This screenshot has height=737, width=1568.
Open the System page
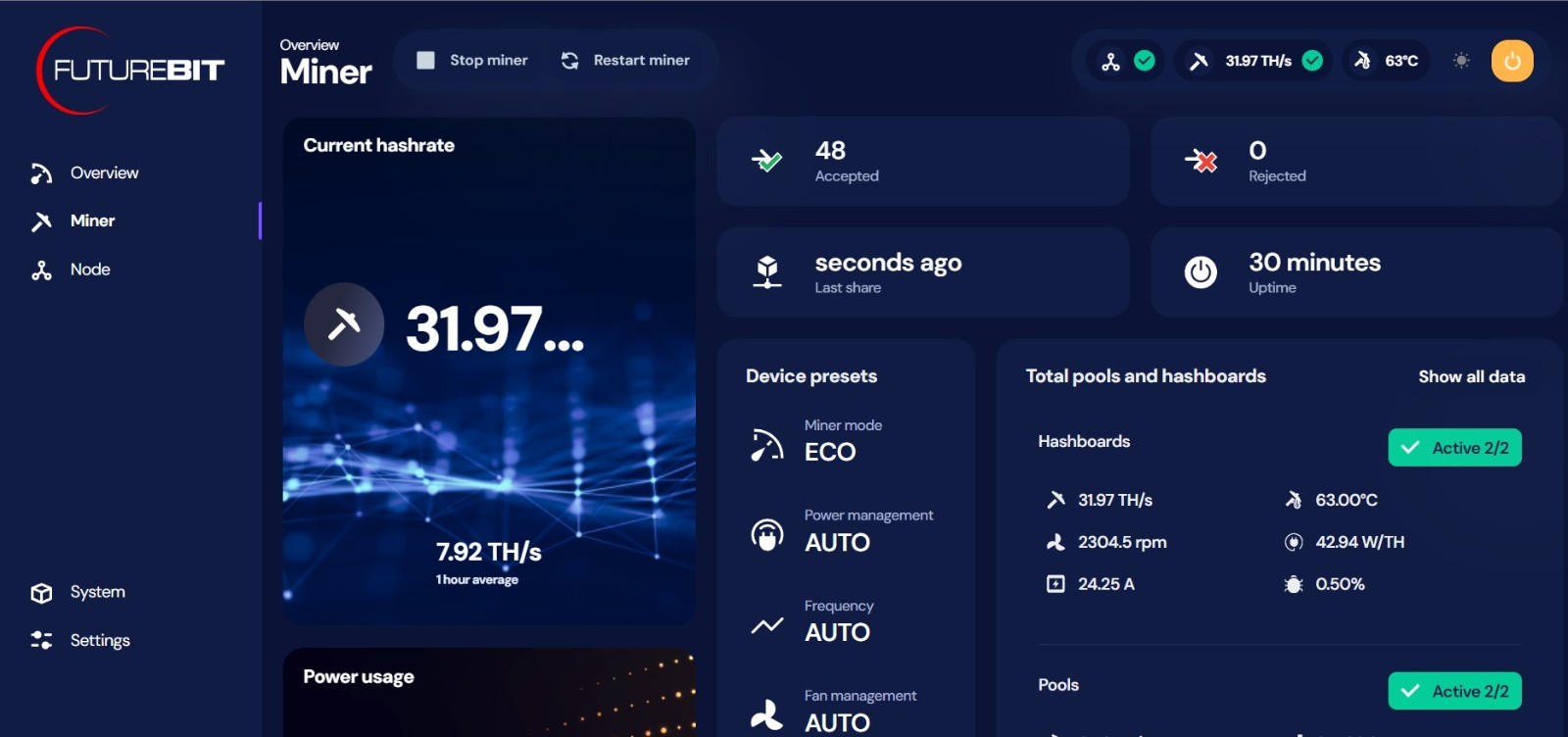click(97, 592)
